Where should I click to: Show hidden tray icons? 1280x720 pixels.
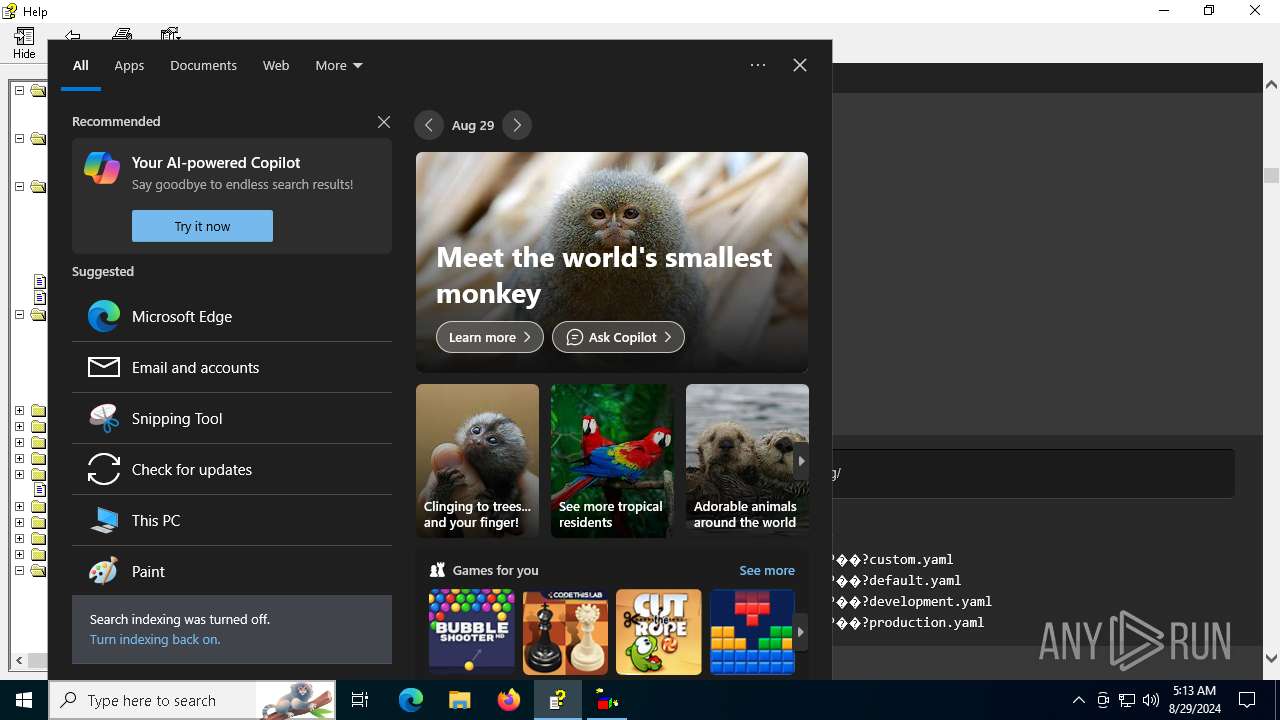tap(1079, 700)
